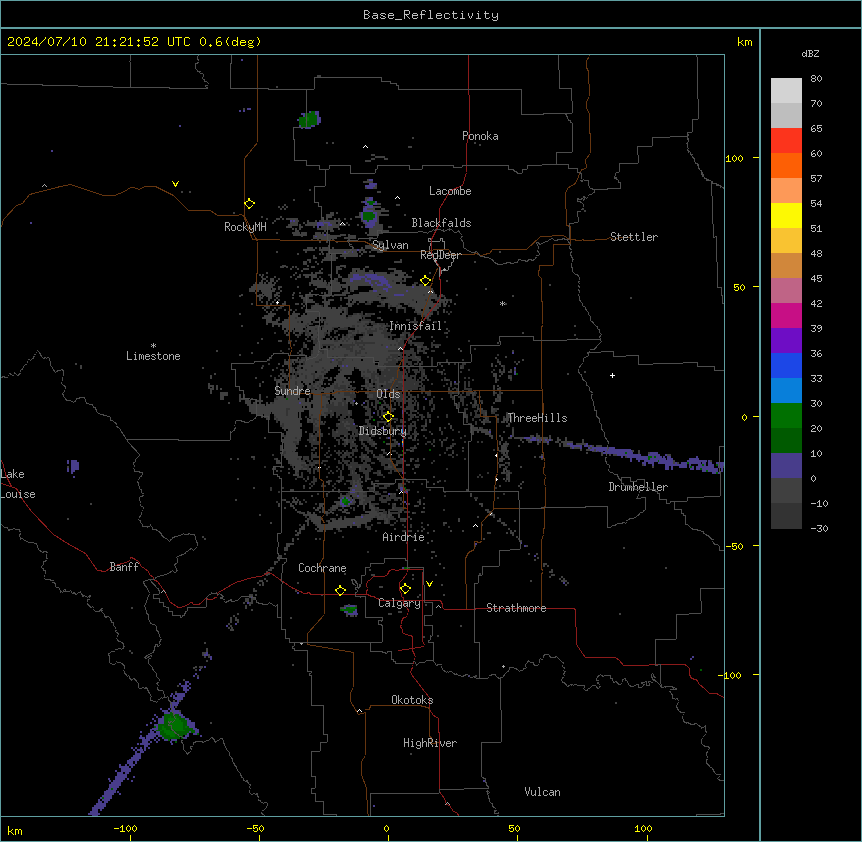Click the Strathmore label
The image size is (862, 842).
(516, 608)
